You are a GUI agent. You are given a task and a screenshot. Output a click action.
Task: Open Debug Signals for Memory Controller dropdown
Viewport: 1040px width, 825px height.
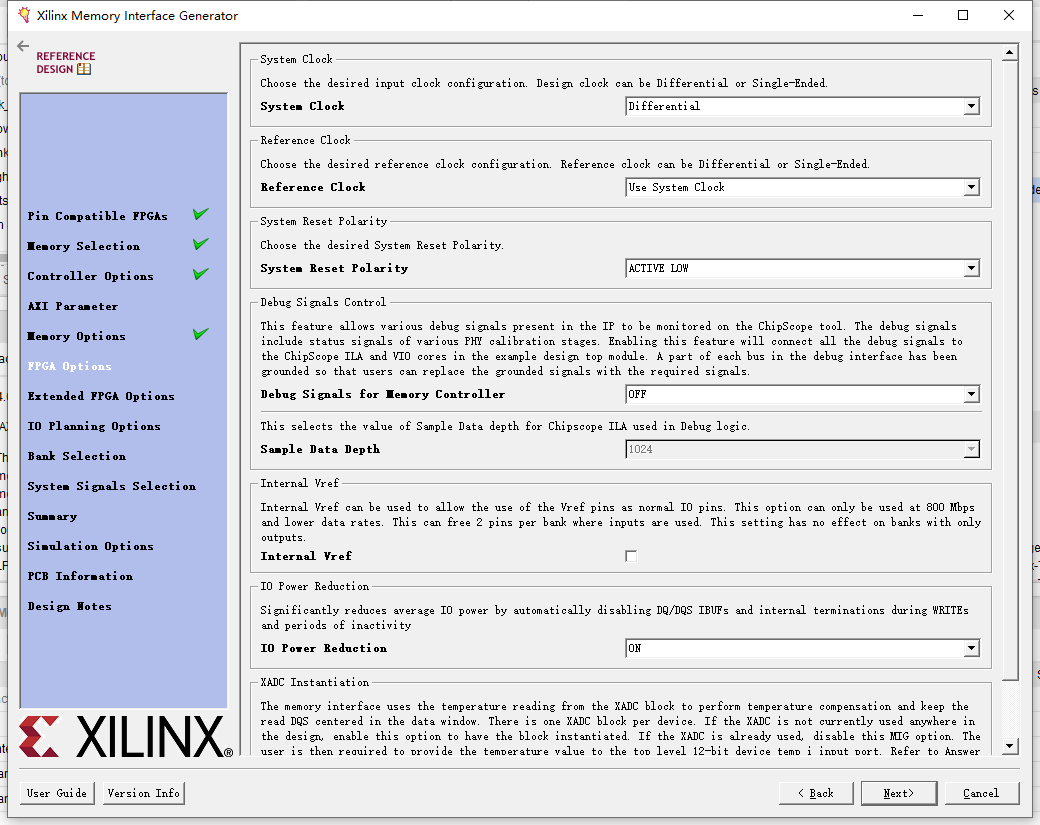pyautogui.click(x=803, y=394)
